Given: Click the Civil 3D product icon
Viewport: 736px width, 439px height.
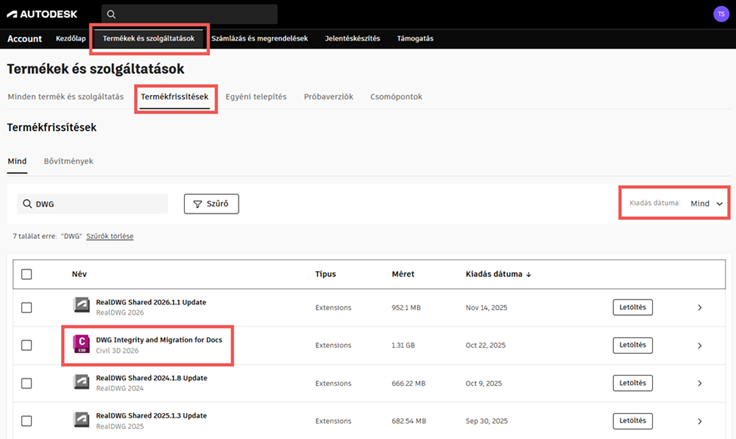Looking at the screenshot, I should point(81,344).
